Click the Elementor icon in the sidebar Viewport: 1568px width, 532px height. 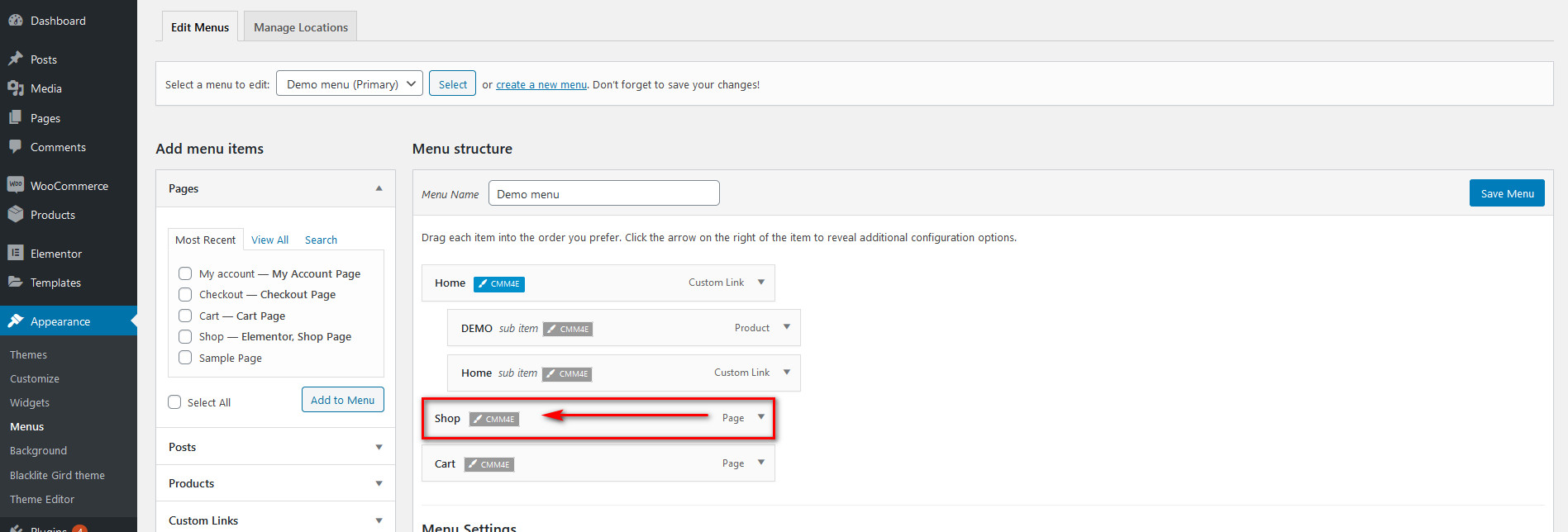click(x=16, y=253)
